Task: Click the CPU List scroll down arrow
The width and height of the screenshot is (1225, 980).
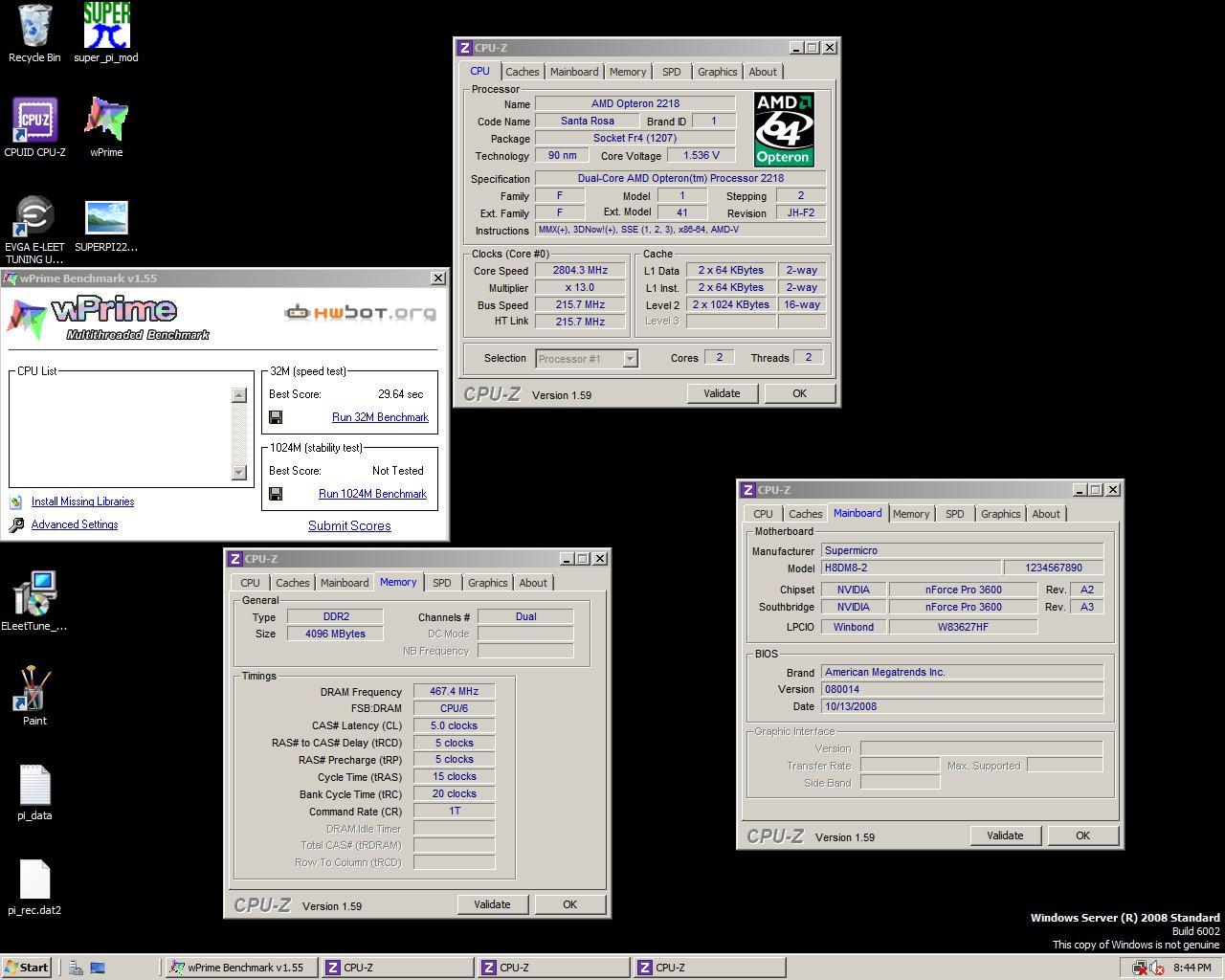Action: click(239, 472)
